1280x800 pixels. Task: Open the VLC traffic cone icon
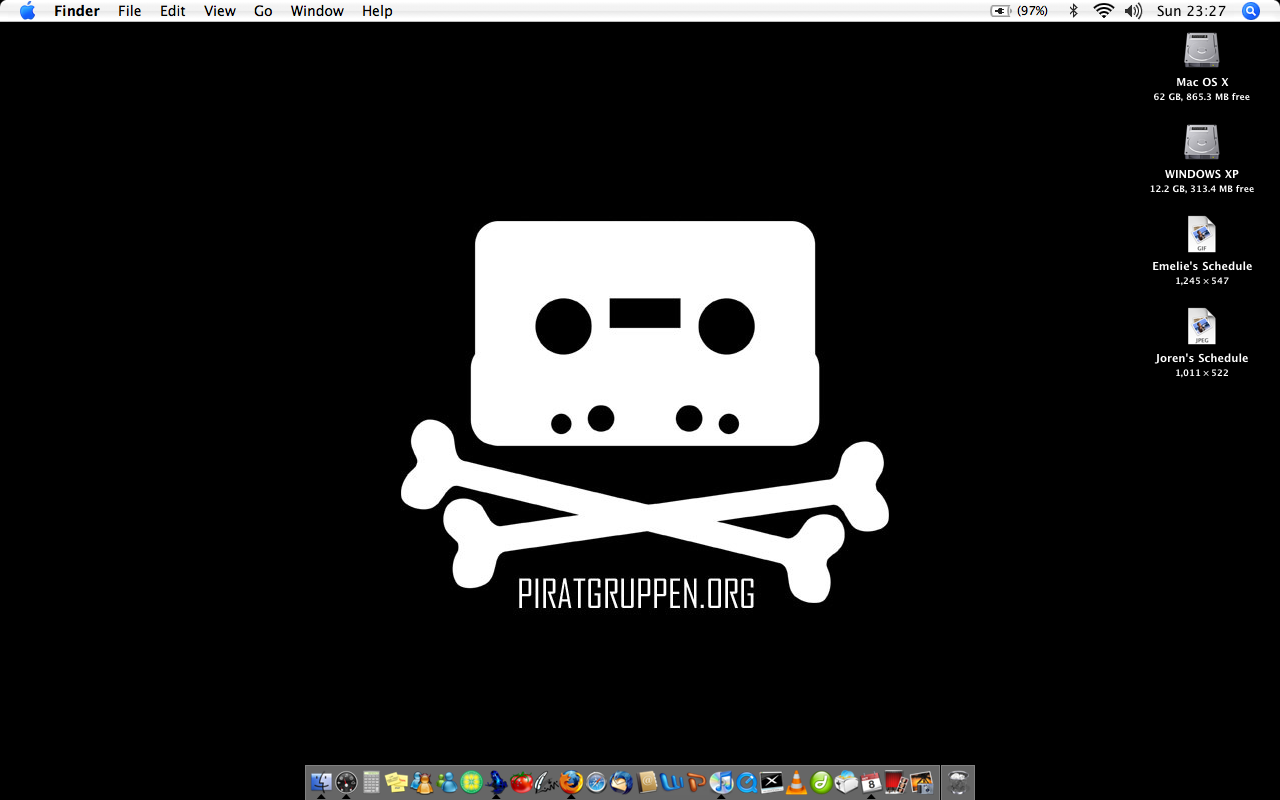coord(796,782)
